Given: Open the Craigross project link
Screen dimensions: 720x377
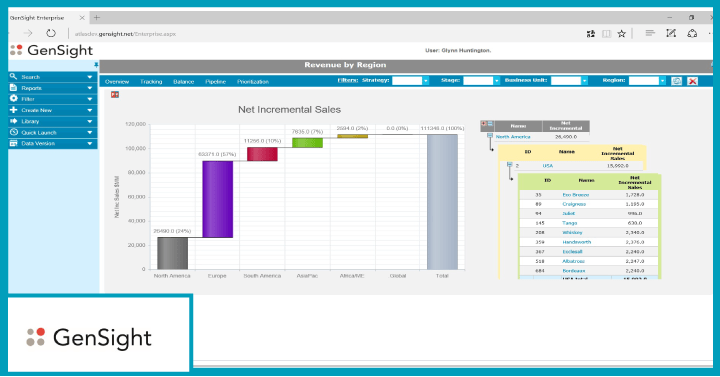Looking at the screenshot, I should click(x=574, y=204).
